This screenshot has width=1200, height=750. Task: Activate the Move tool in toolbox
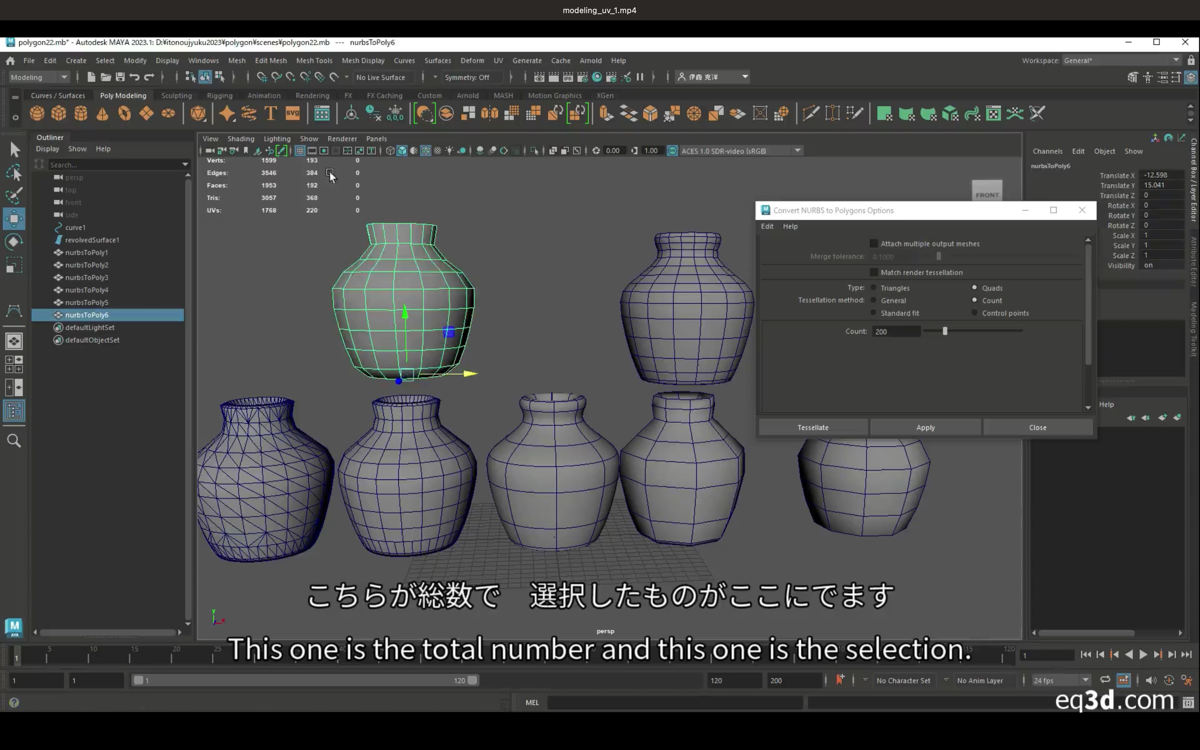click(x=14, y=218)
